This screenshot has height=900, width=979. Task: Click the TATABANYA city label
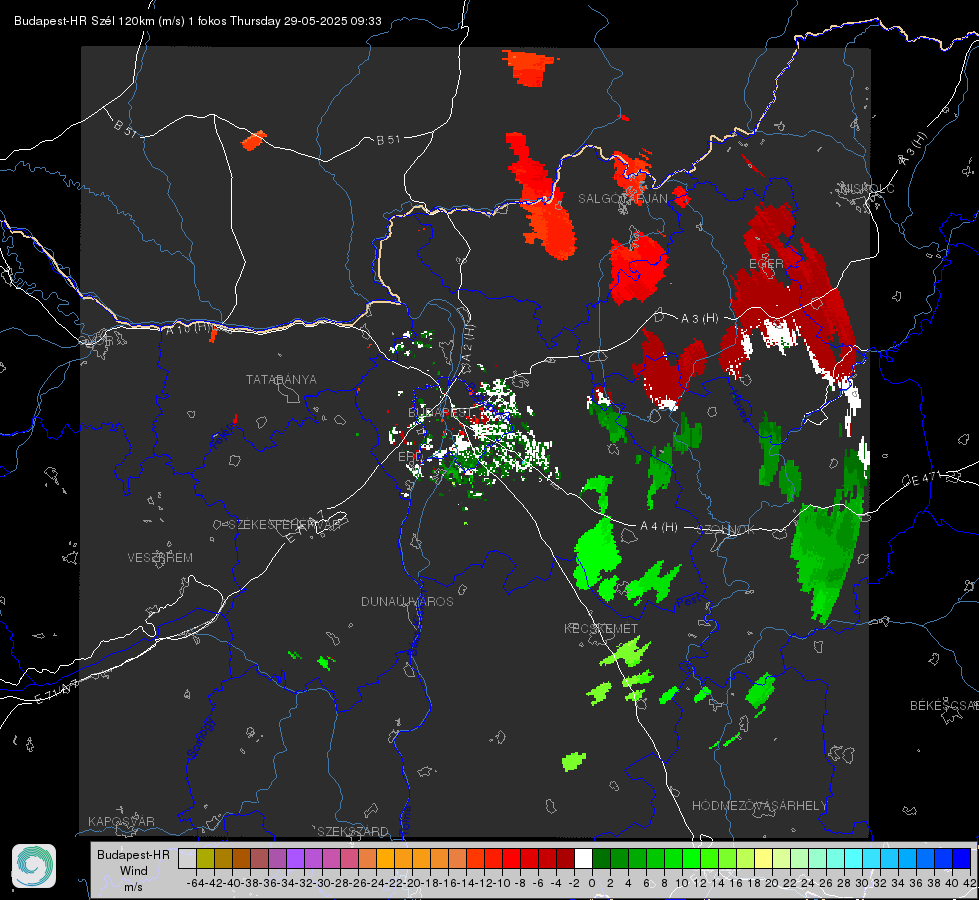[x=281, y=380]
